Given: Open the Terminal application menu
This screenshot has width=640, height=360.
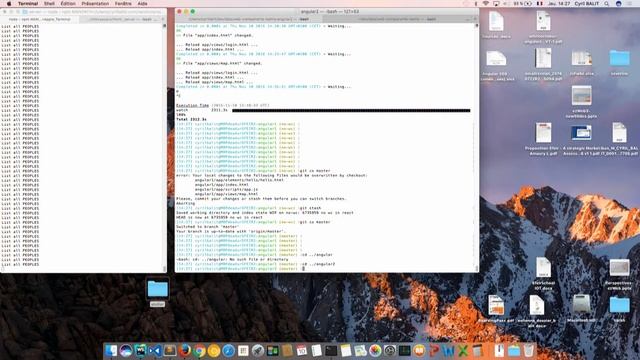Looking at the screenshot, I should tap(28, 4).
